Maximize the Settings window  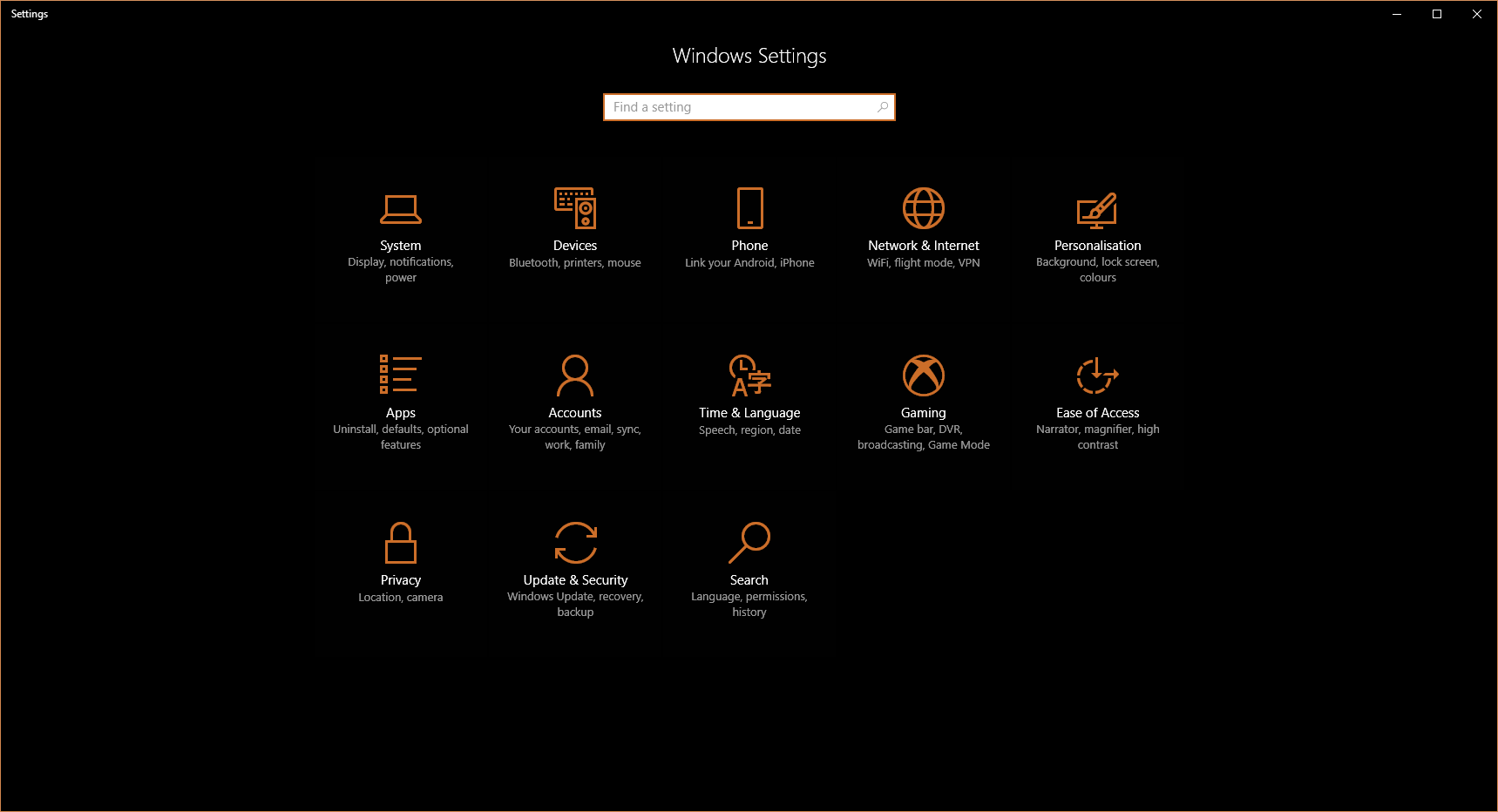(1437, 14)
